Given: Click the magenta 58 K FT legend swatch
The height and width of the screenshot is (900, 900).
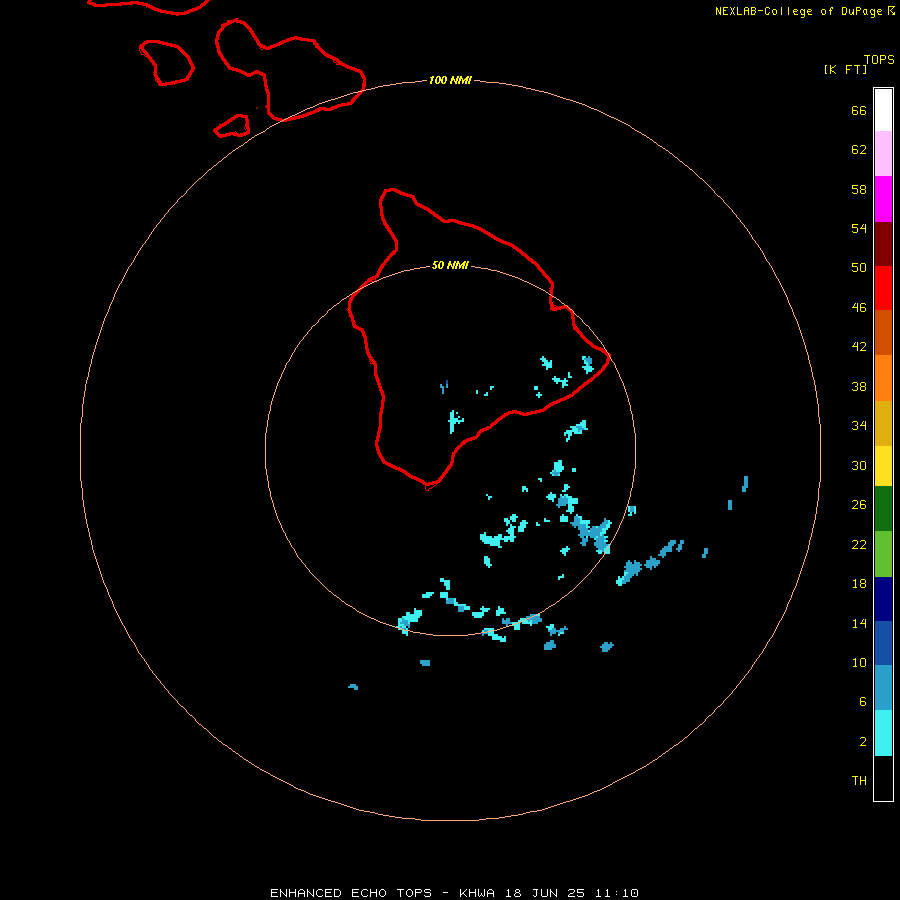Looking at the screenshot, I should 883,199.
